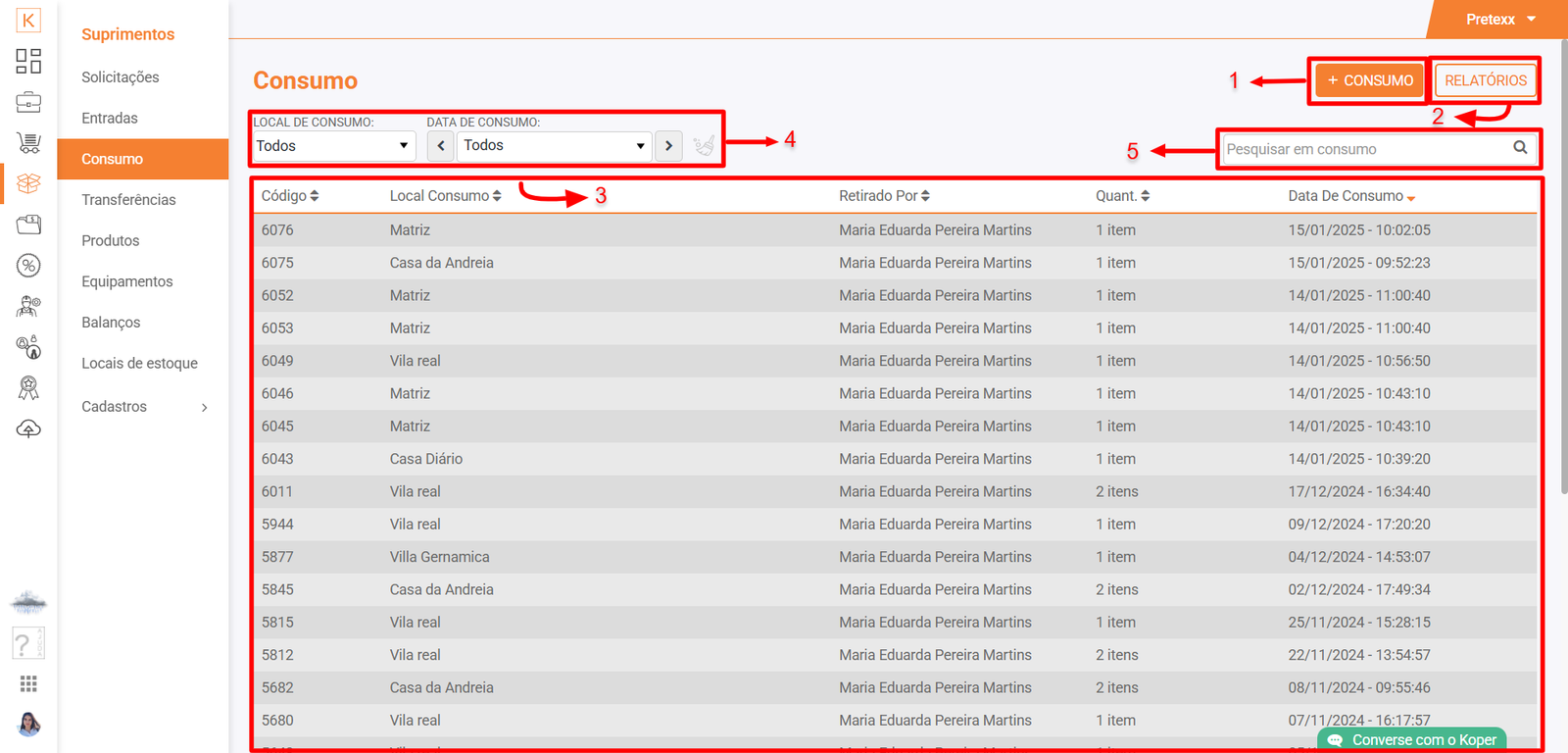Clear filters with the broom icon
Viewport: 1568px width, 753px height.
[704, 146]
